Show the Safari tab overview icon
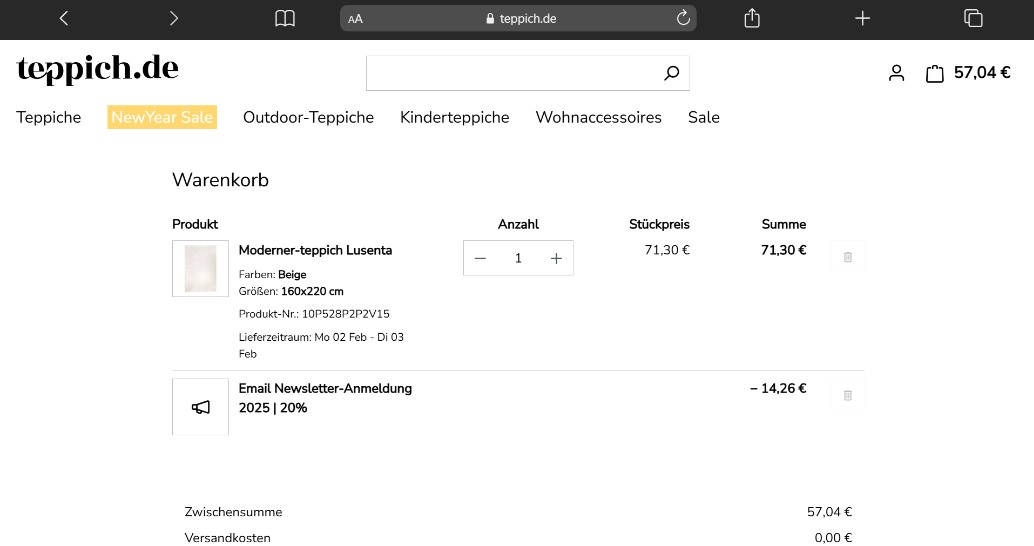This screenshot has height=546, width=1034. coord(973,18)
